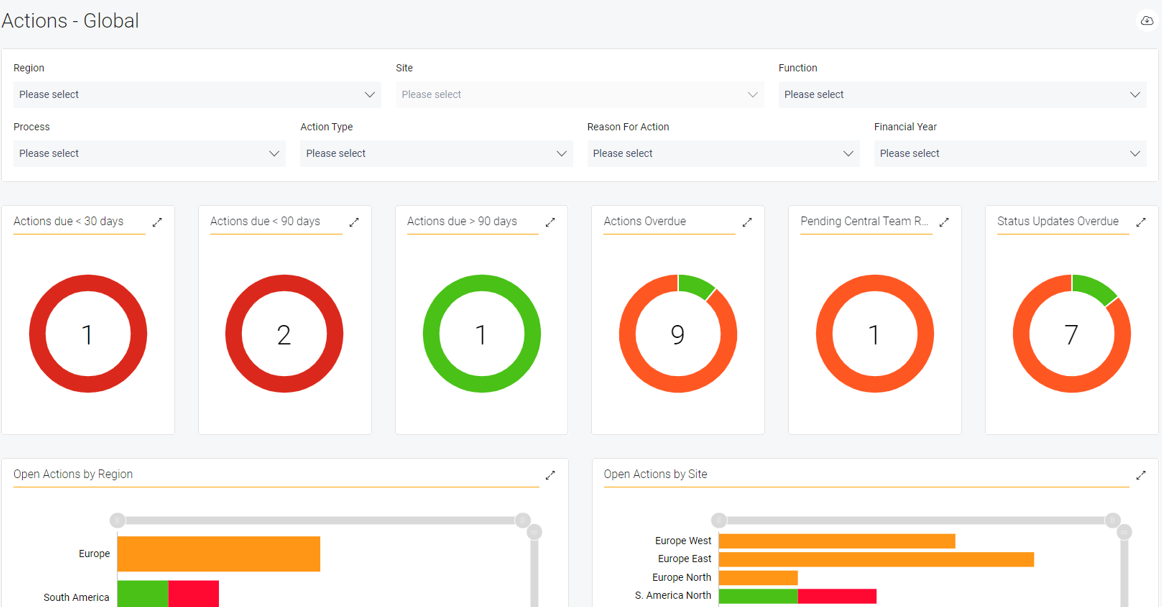Viewport: 1162px width, 607px height.
Task: Open the Function dropdown
Action: pyautogui.click(x=962, y=95)
